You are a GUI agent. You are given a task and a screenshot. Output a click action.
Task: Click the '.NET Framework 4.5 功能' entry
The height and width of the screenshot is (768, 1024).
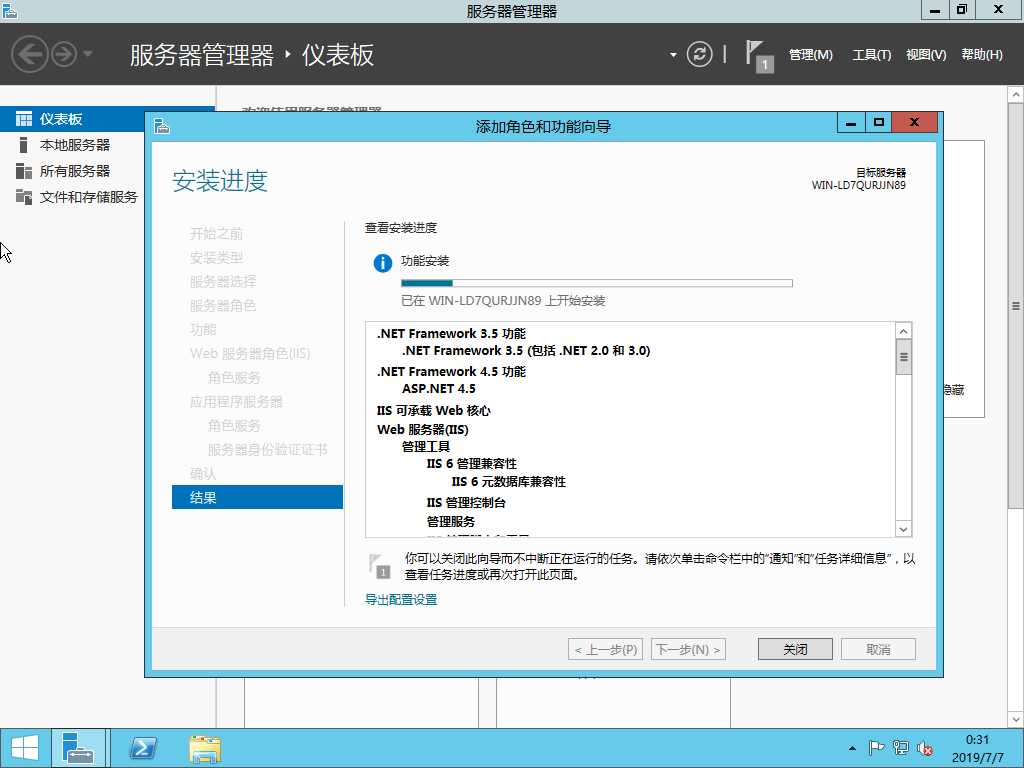(451, 372)
